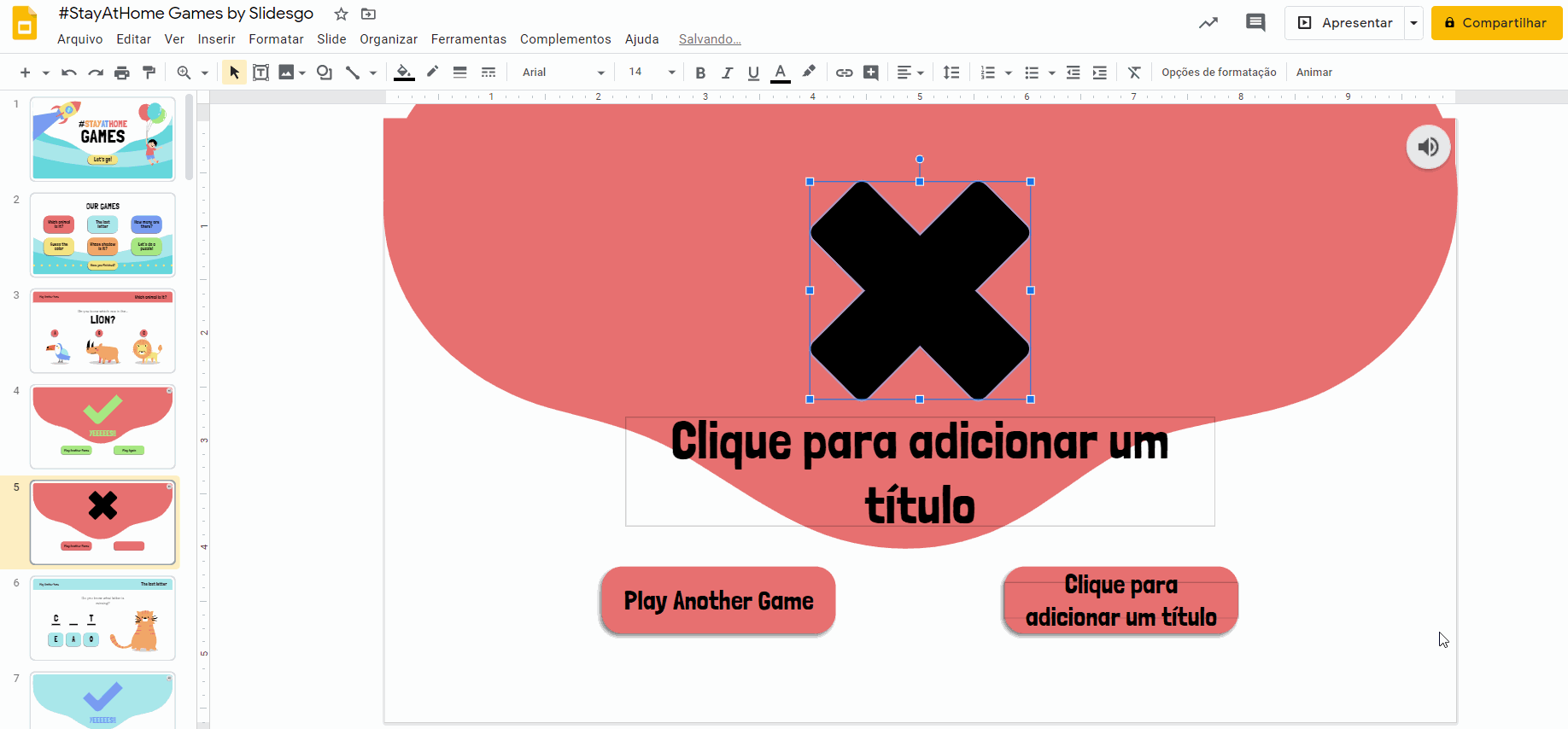Toggle the numbered list
The width and height of the screenshot is (1568, 729).
[x=988, y=73]
